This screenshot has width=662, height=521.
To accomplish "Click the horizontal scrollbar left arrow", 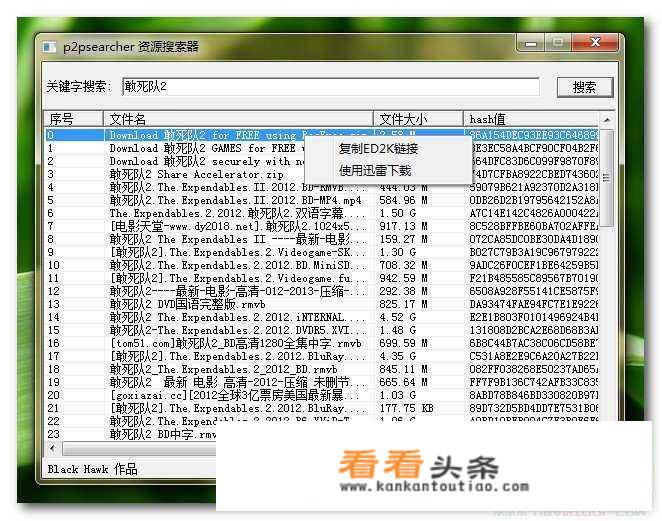I will [52, 448].
